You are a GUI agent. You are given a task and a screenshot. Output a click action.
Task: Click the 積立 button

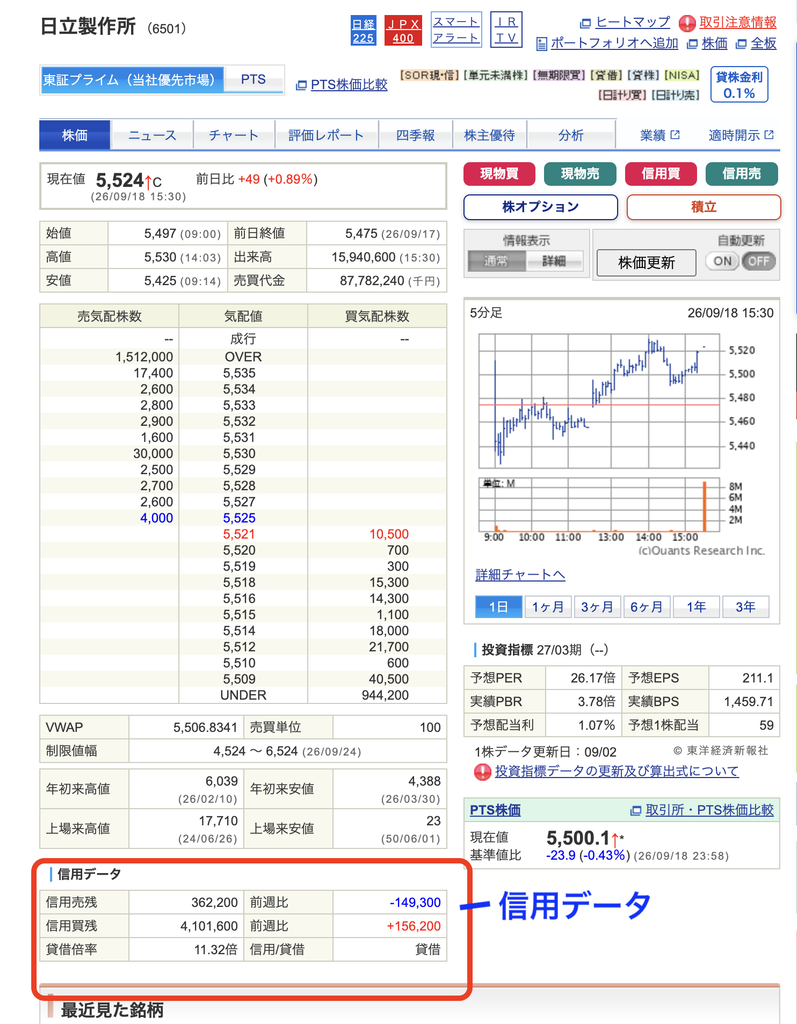704,207
